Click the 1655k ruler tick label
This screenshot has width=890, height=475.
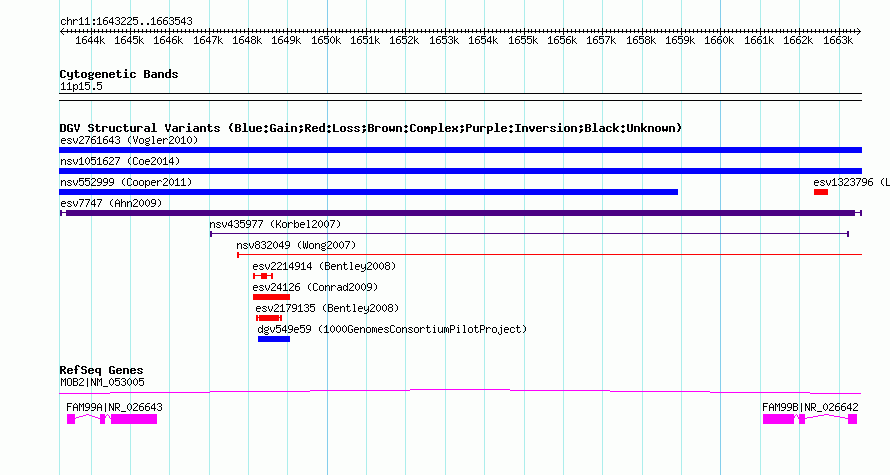click(522, 41)
